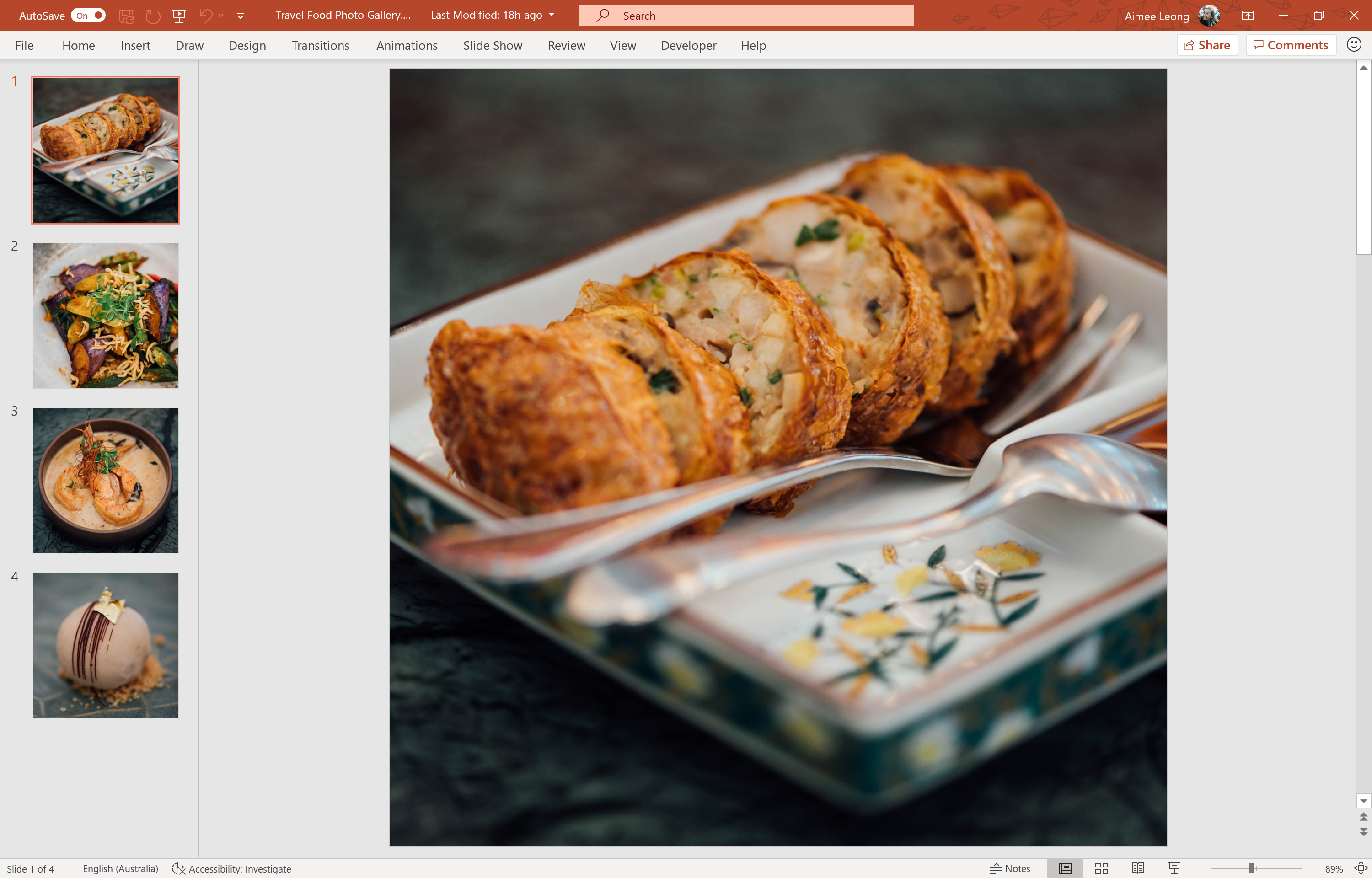The height and width of the screenshot is (878, 1372).
Task: Click the Share button
Action: [1207, 45]
